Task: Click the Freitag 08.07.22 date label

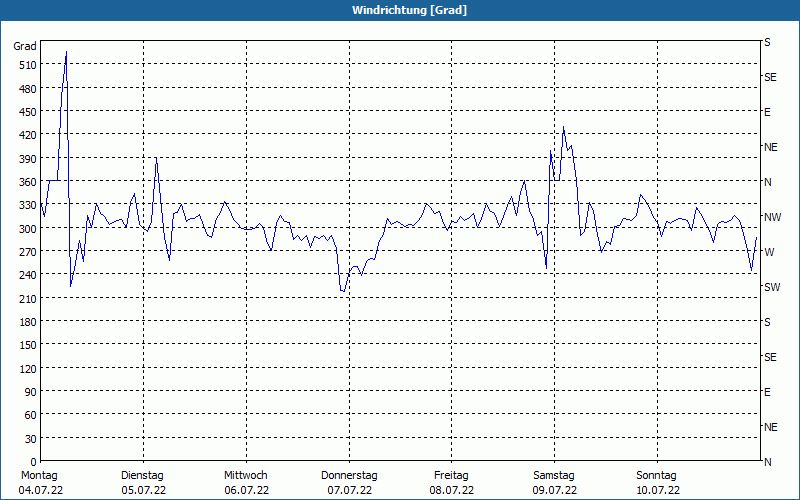Action: click(x=452, y=482)
